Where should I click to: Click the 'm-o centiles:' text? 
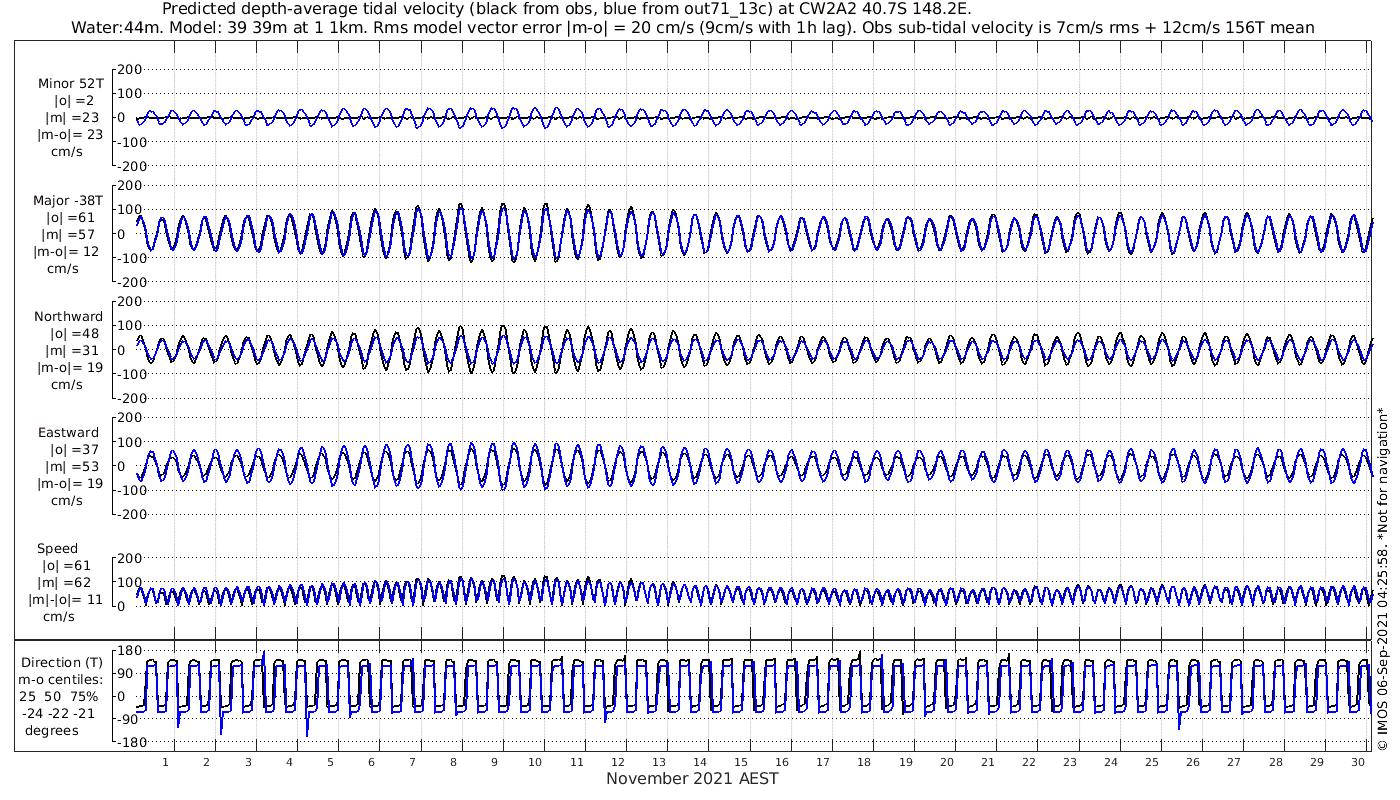click(x=61, y=680)
